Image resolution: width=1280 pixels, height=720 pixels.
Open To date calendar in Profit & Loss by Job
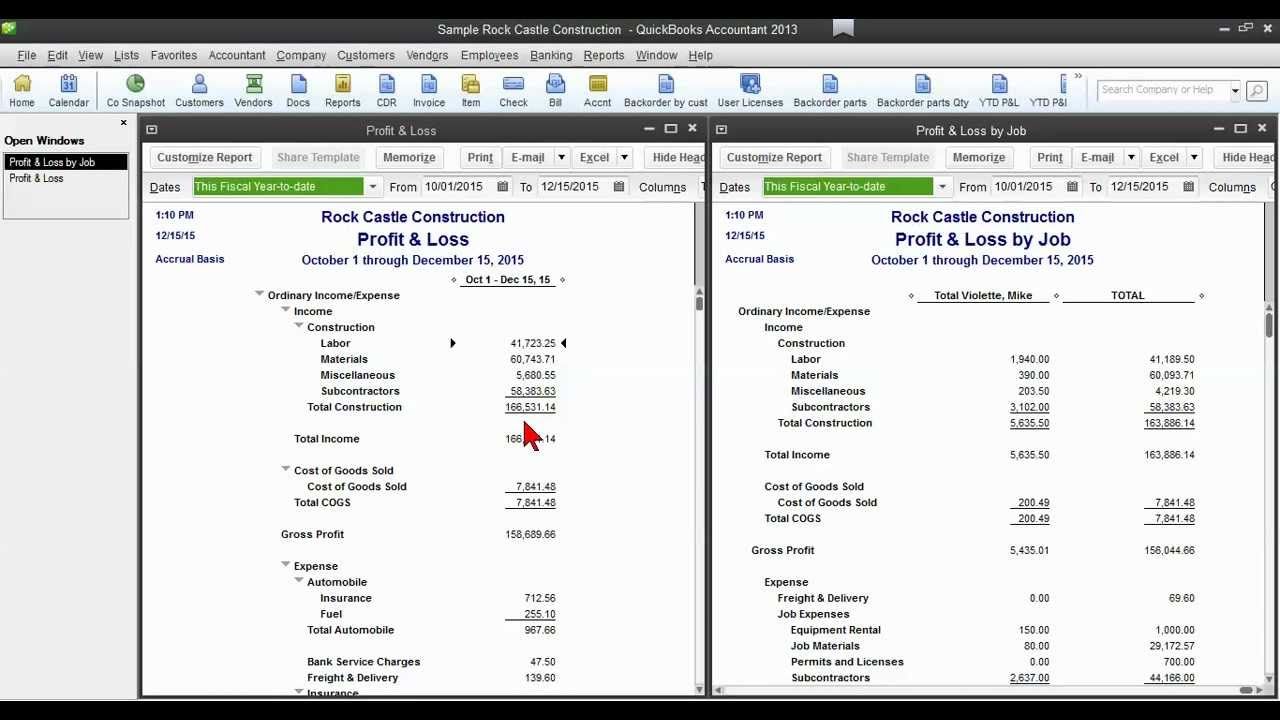point(1189,186)
